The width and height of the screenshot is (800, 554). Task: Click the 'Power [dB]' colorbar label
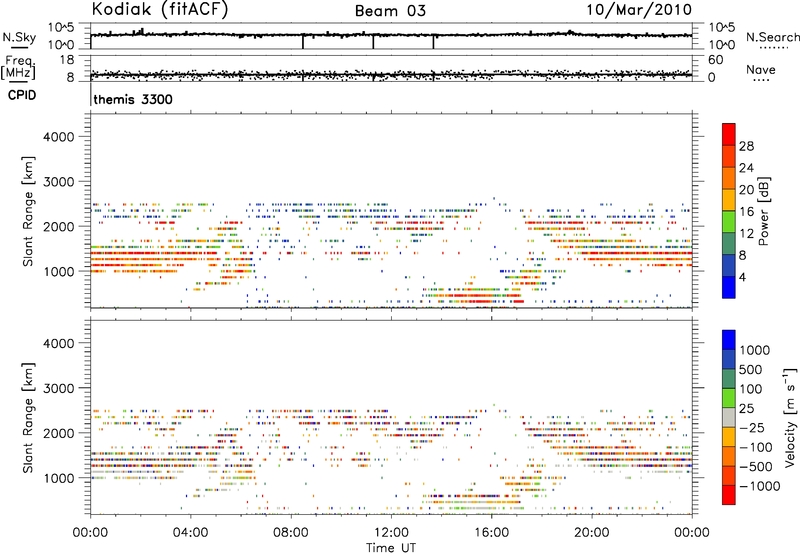763,211
